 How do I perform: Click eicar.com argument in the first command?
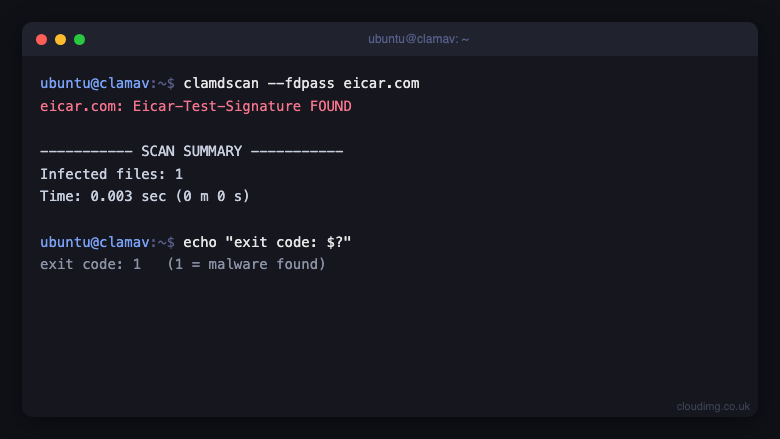tap(381, 84)
